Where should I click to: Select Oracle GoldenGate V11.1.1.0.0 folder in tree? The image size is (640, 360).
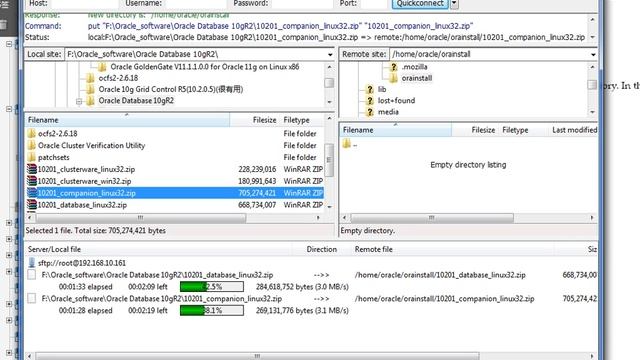pyautogui.click(x=102, y=67)
